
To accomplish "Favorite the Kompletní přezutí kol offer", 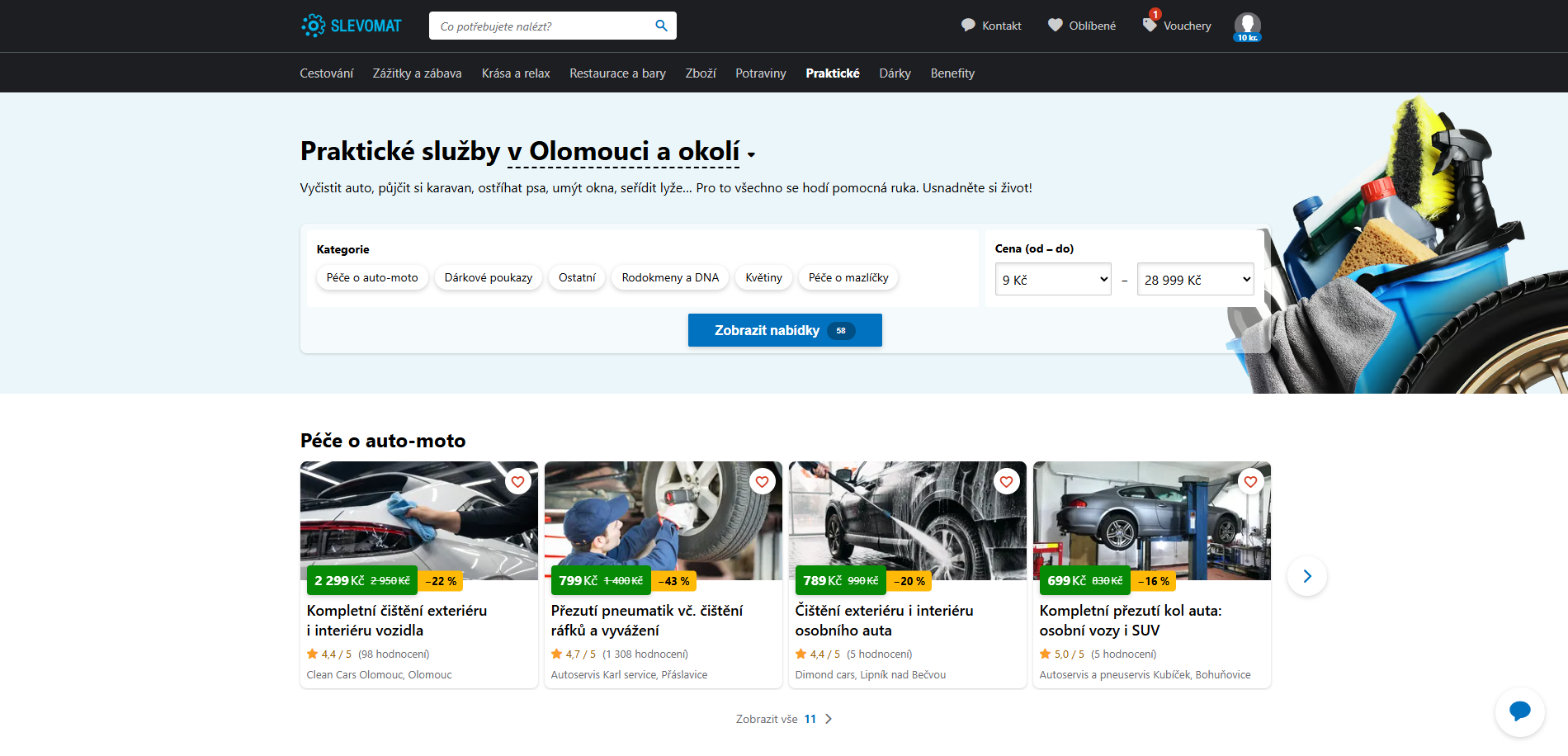I will click(x=1250, y=481).
